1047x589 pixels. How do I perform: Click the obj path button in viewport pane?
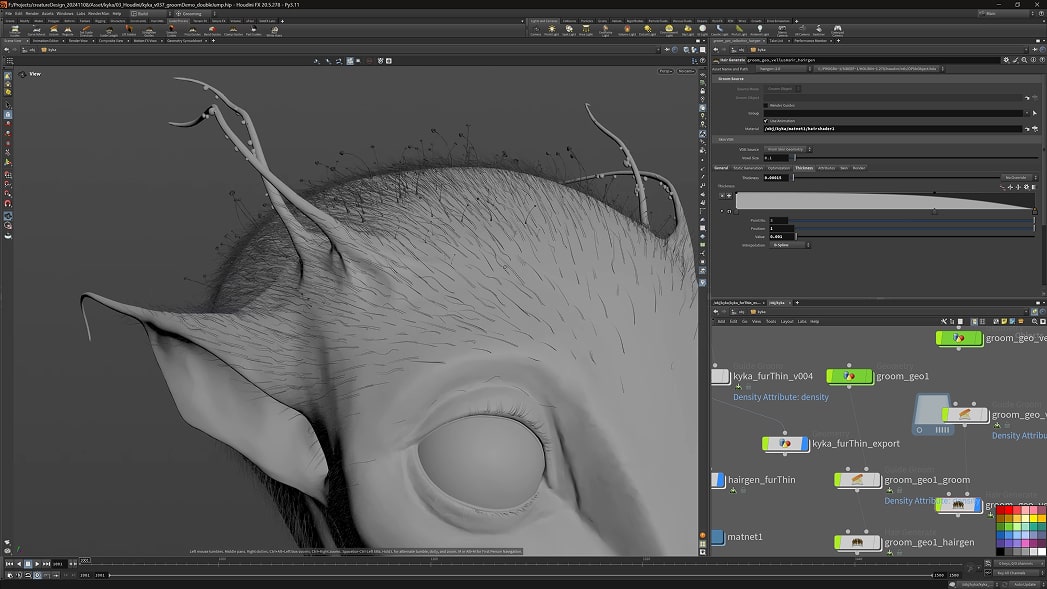[x=30, y=49]
